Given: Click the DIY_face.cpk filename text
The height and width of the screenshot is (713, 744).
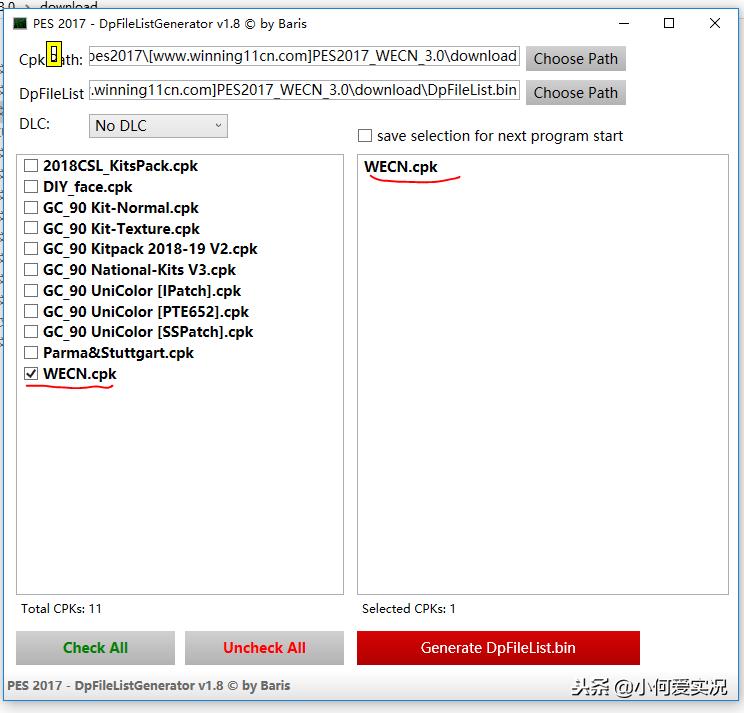Looking at the screenshot, I should [x=87, y=186].
